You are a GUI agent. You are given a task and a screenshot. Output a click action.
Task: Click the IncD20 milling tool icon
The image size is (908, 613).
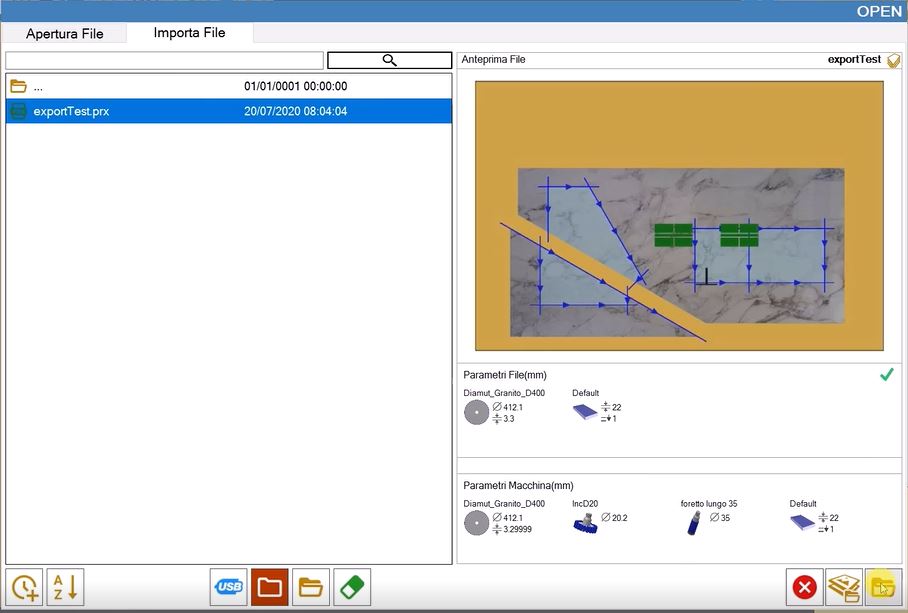[585, 523]
